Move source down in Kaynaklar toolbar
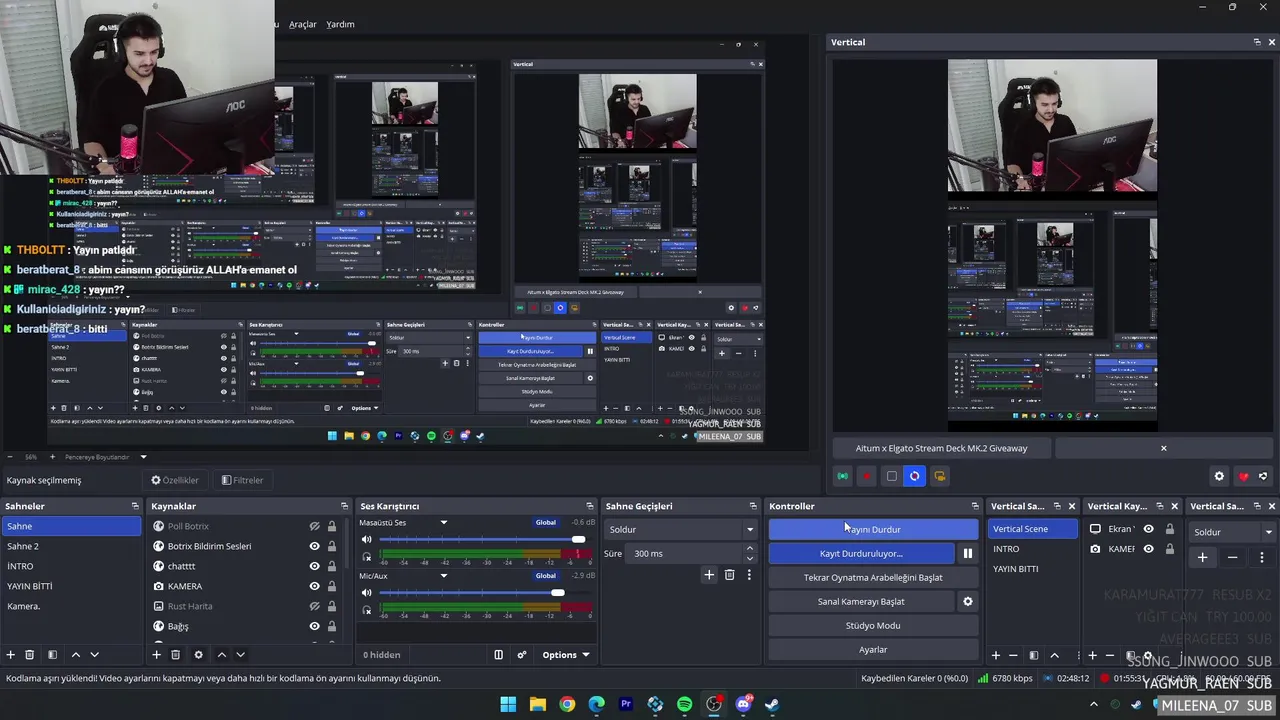The width and height of the screenshot is (1280, 720). tap(240, 655)
